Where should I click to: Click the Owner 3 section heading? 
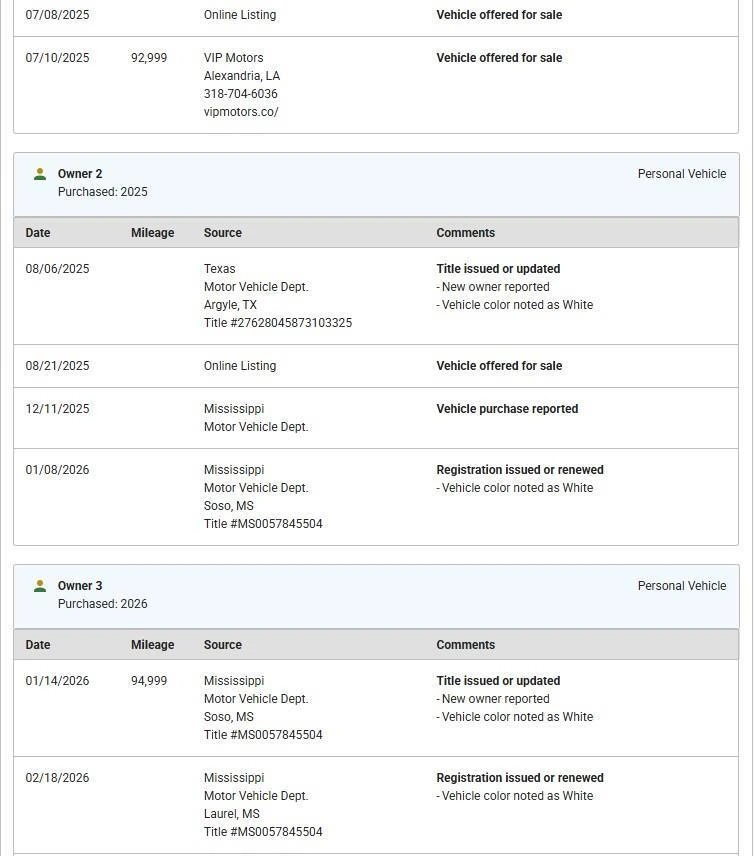tap(80, 586)
